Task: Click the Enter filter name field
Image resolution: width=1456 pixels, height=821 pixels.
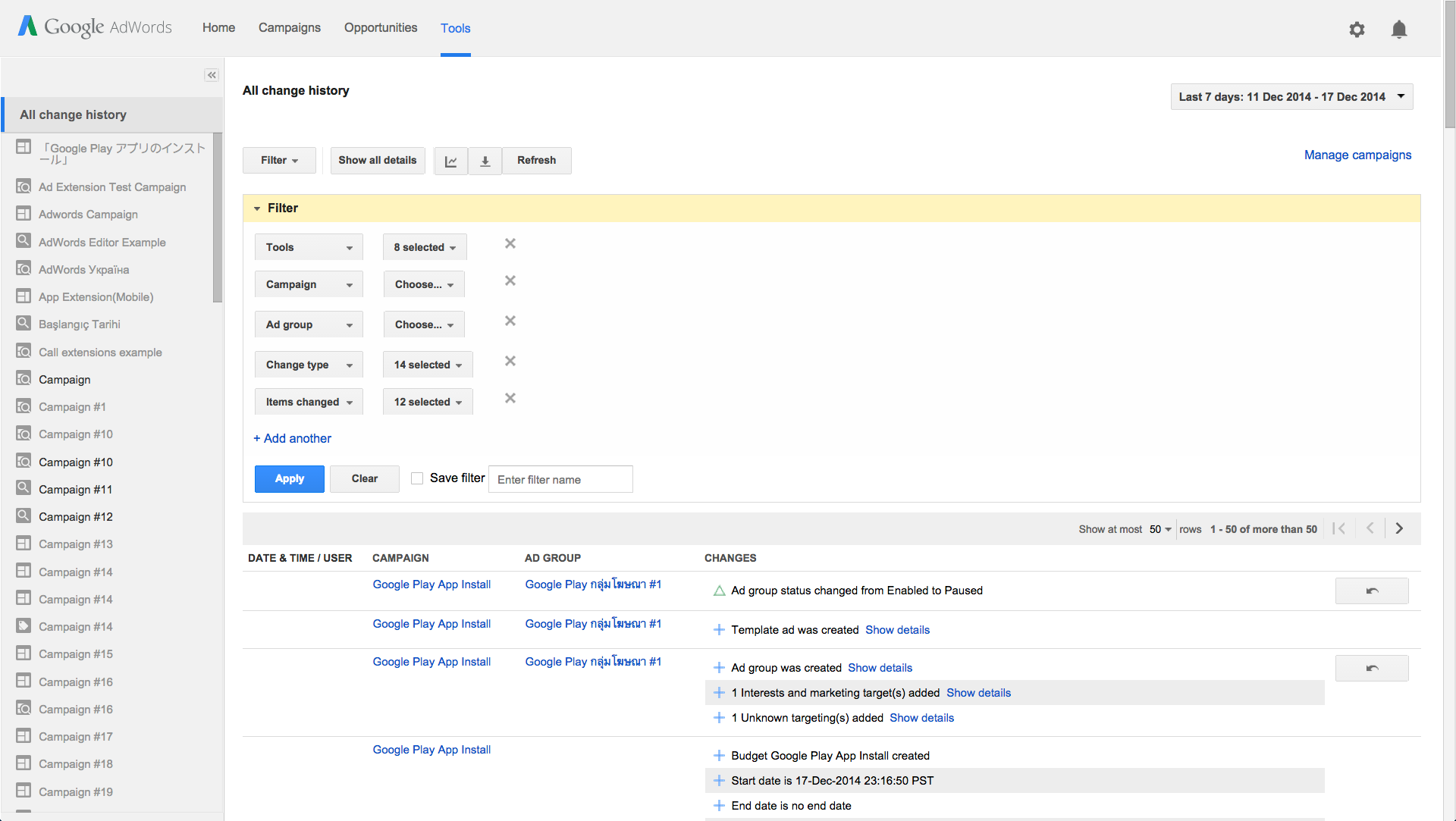Action: (x=560, y=479)
